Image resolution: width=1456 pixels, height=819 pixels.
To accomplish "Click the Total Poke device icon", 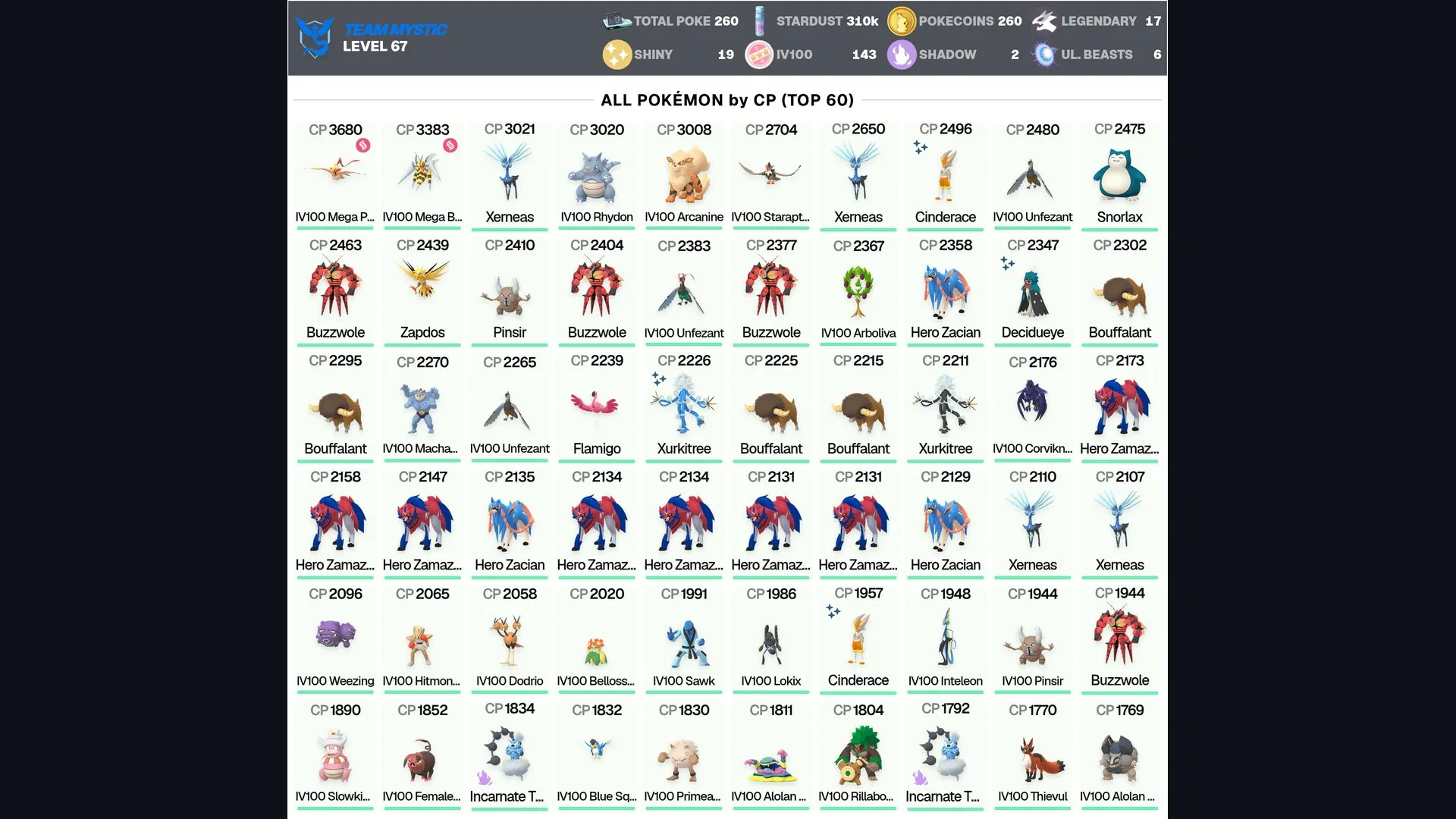I will click(617, 21).
